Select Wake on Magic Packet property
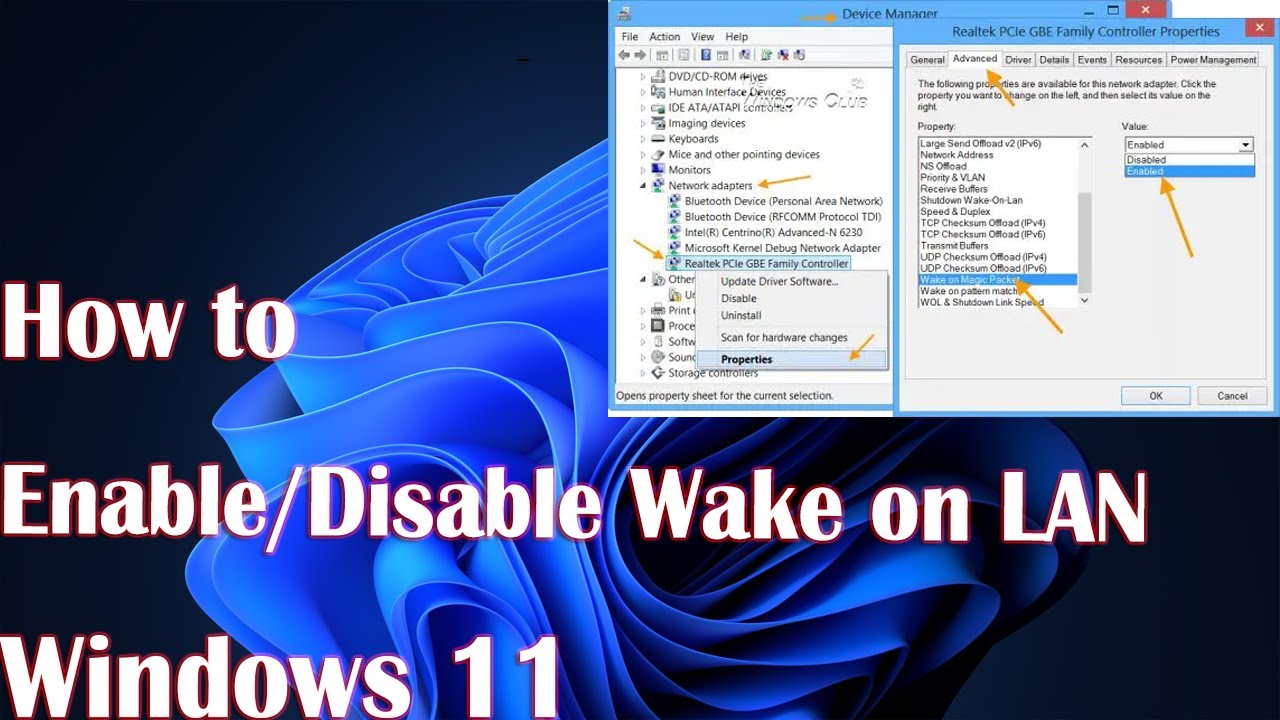 tap(966, 280)
